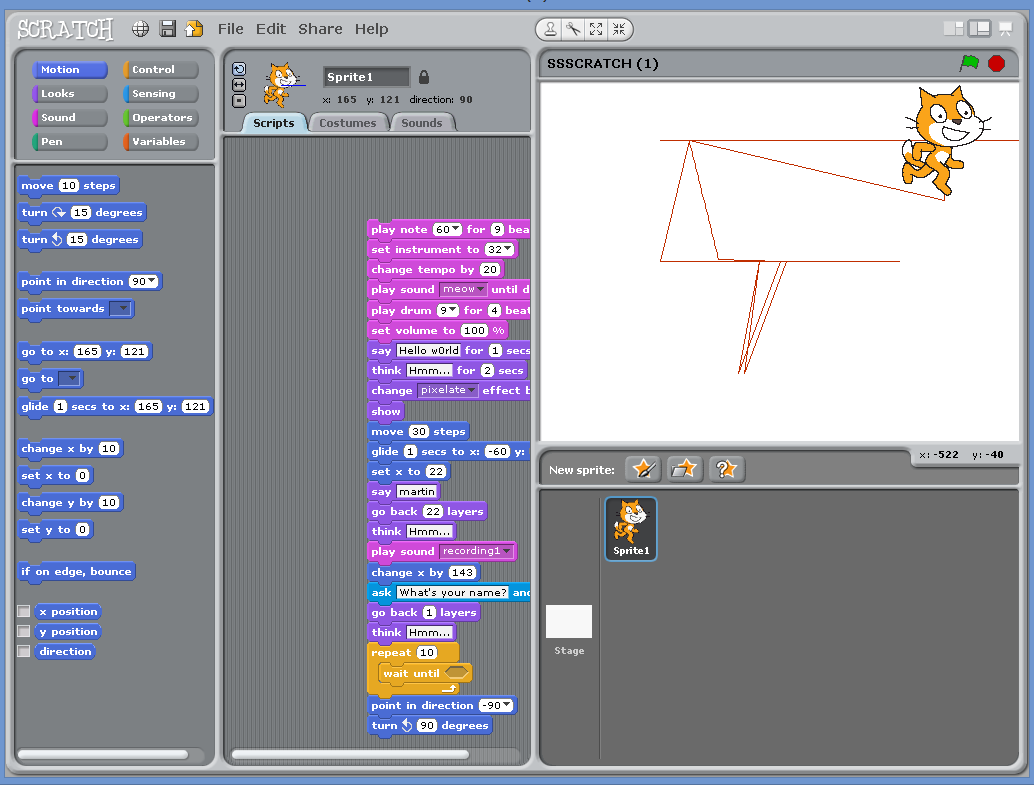Save project with the floppy disk icon
The height and width of the screenshot is (785, 1034).
coord(168,28)
